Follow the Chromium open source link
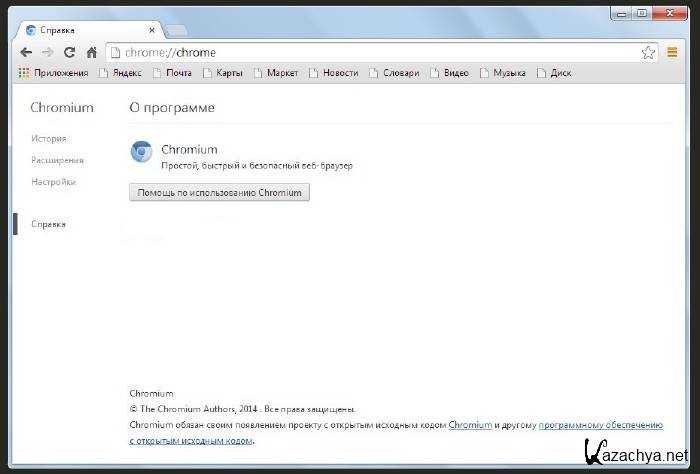 click(x=470, y=425)
